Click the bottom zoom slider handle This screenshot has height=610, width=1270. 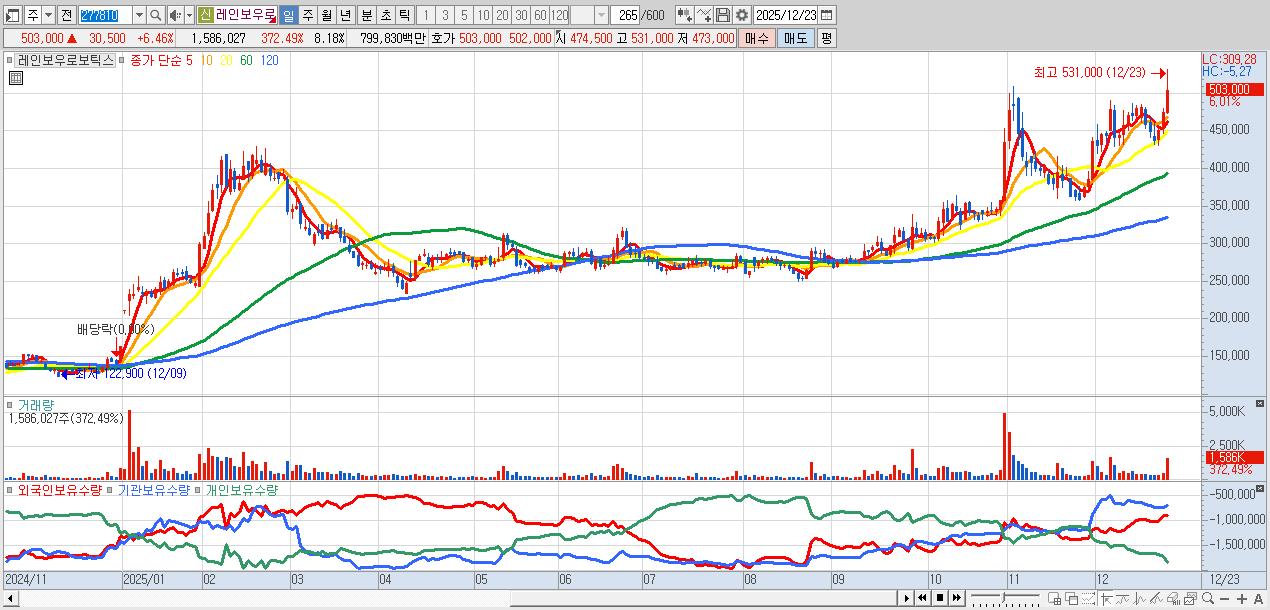1004,598
